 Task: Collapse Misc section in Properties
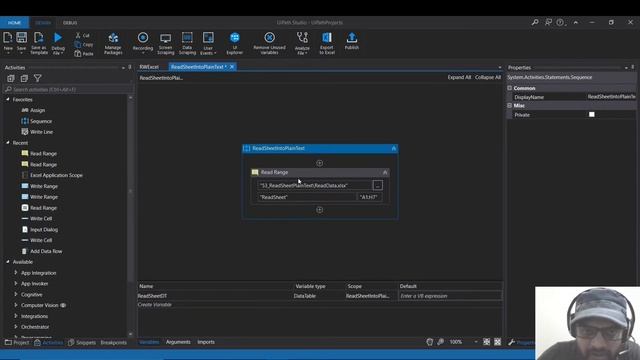(x=510, y=106)
